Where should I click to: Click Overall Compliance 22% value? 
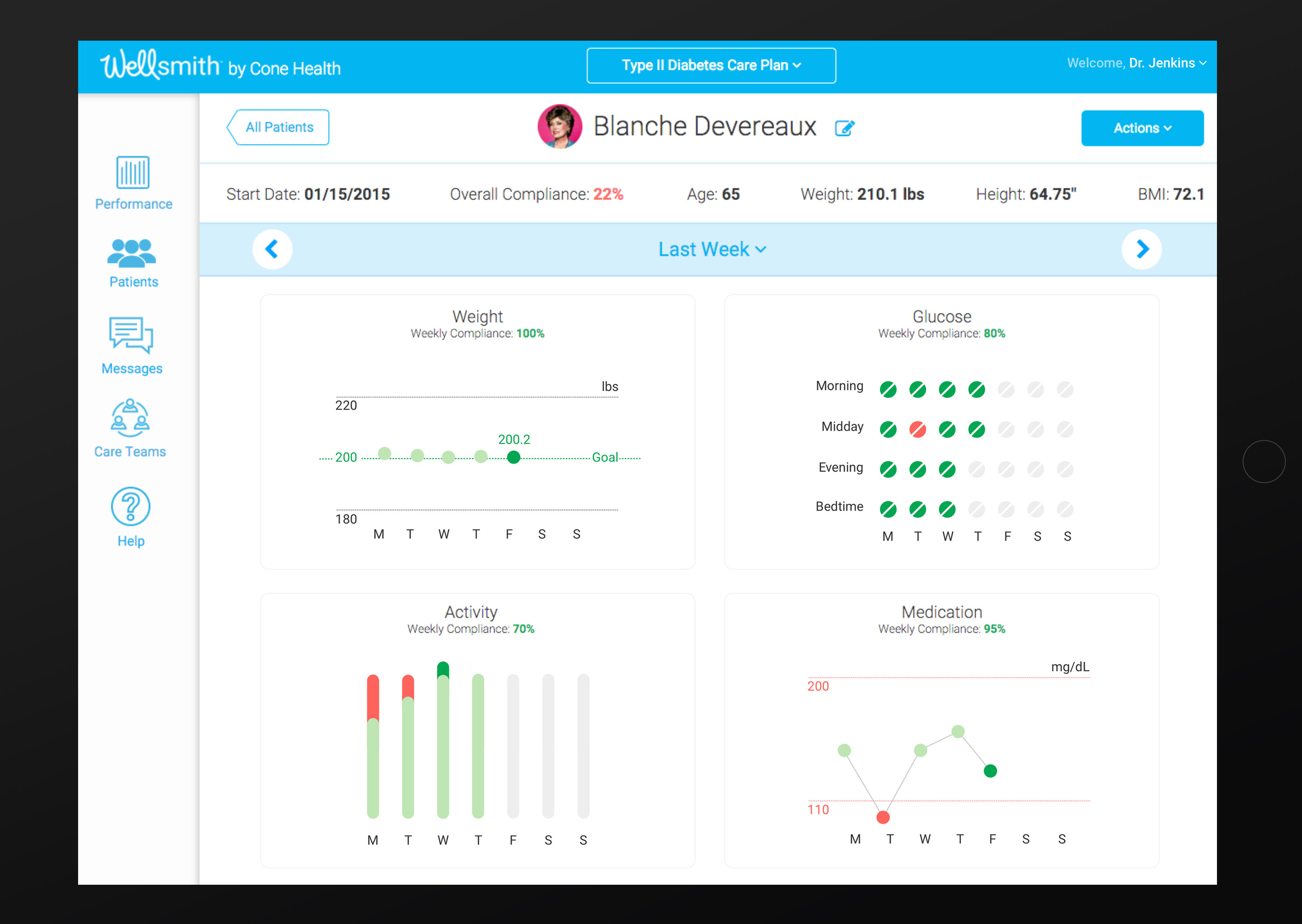(608, 194)
